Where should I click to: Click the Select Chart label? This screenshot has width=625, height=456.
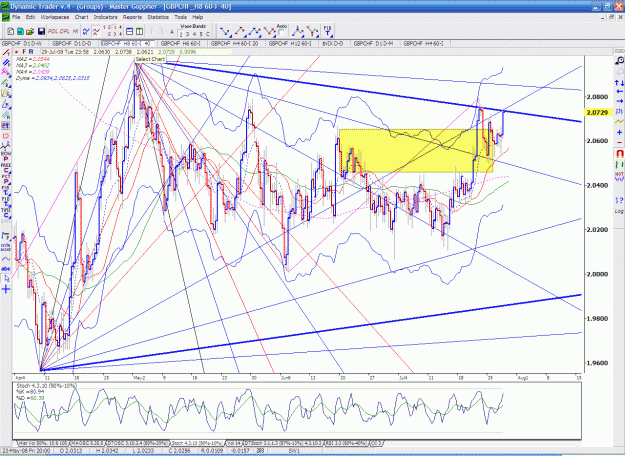coord(150,59)
